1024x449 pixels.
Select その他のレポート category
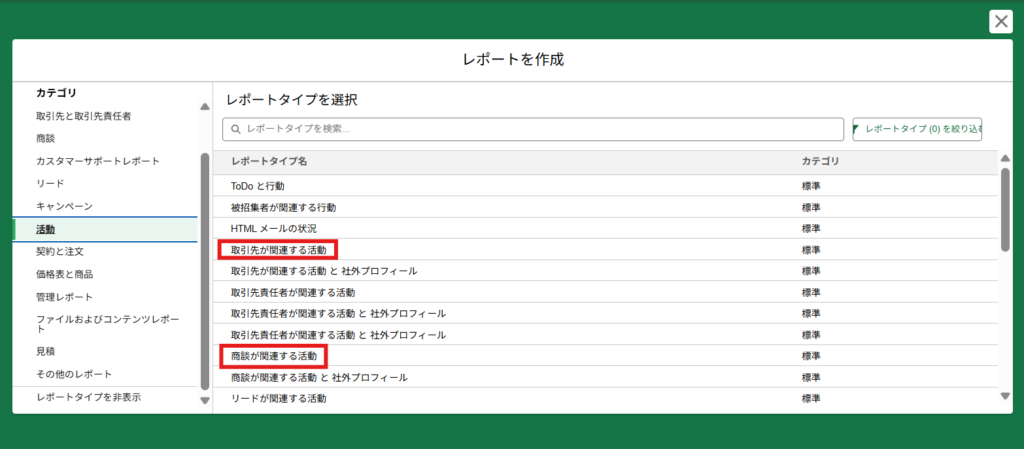[x=74, y=374]
